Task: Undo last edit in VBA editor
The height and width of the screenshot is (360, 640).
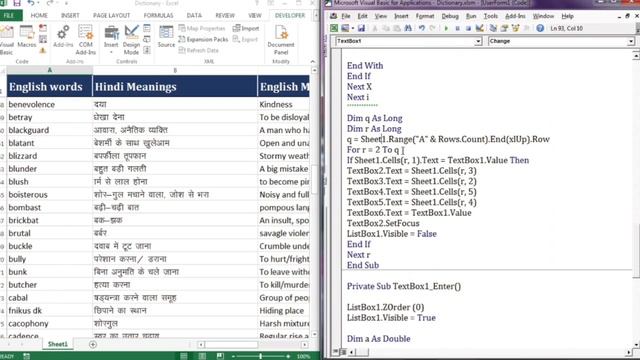Action: pos(422,28)
